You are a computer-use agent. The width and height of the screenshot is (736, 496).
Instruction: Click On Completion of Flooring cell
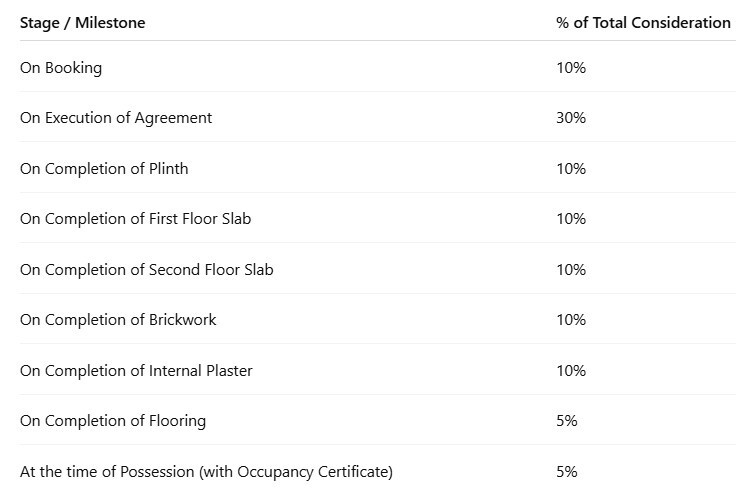[x=113, y=421]
